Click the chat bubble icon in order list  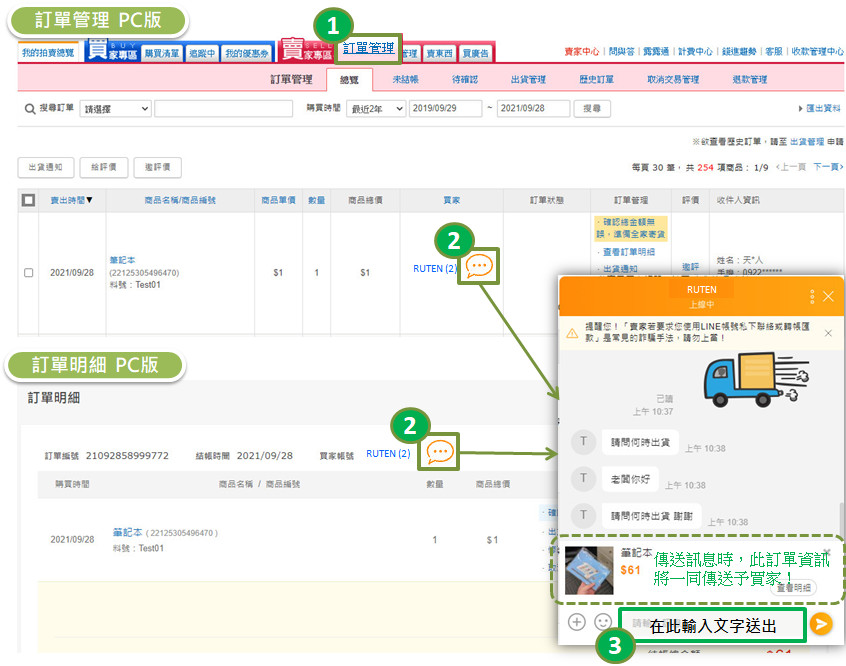(x=479, y=266)
